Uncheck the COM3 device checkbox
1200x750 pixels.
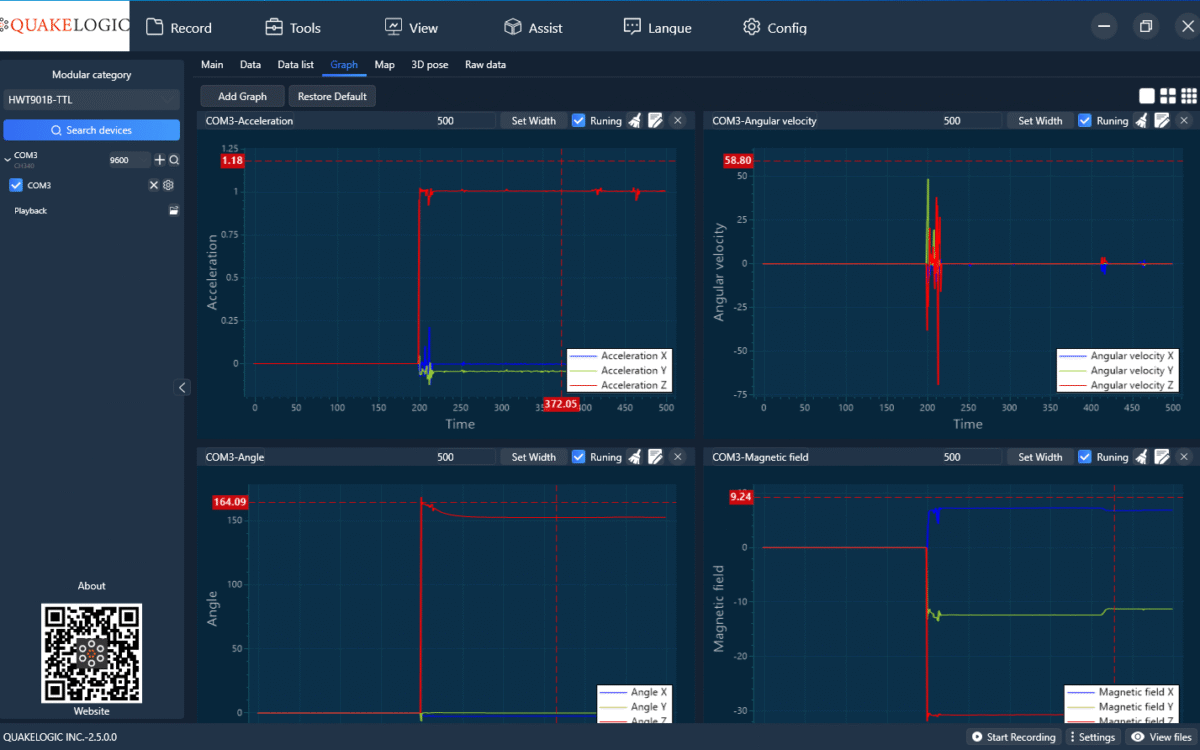click(16, 185)
